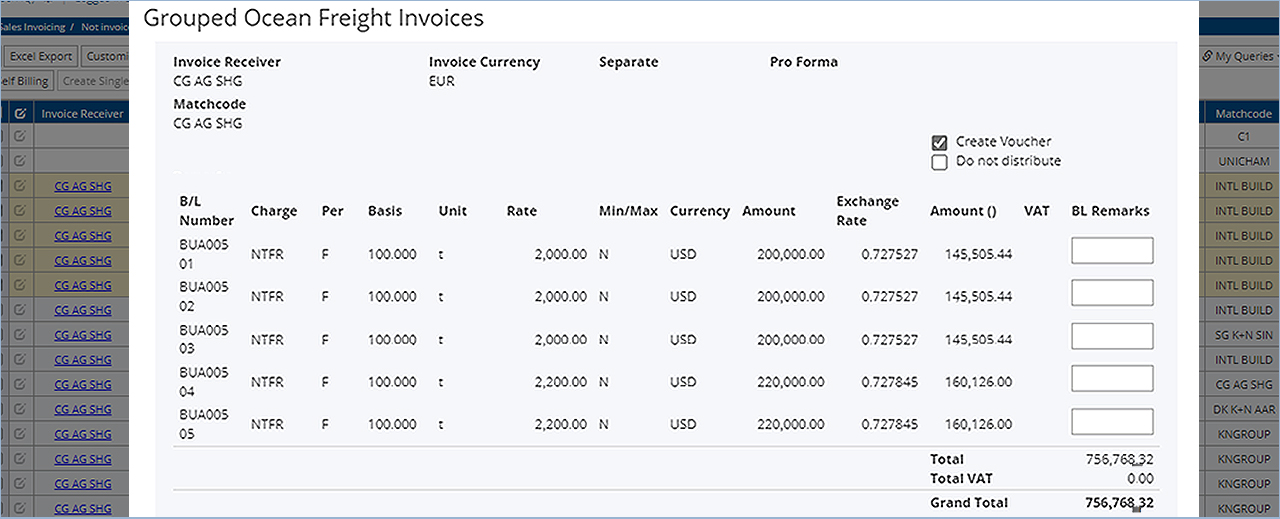Click the edit icon in the grid header row
The image size is (1280, 519).
(x=20, y=114)
